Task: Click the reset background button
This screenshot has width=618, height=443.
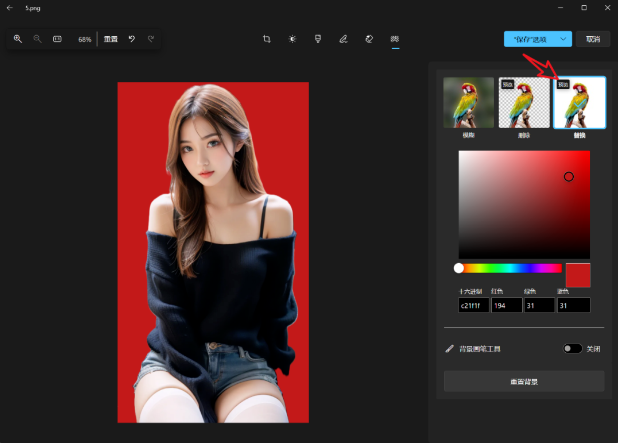Action: pos(524,381)
